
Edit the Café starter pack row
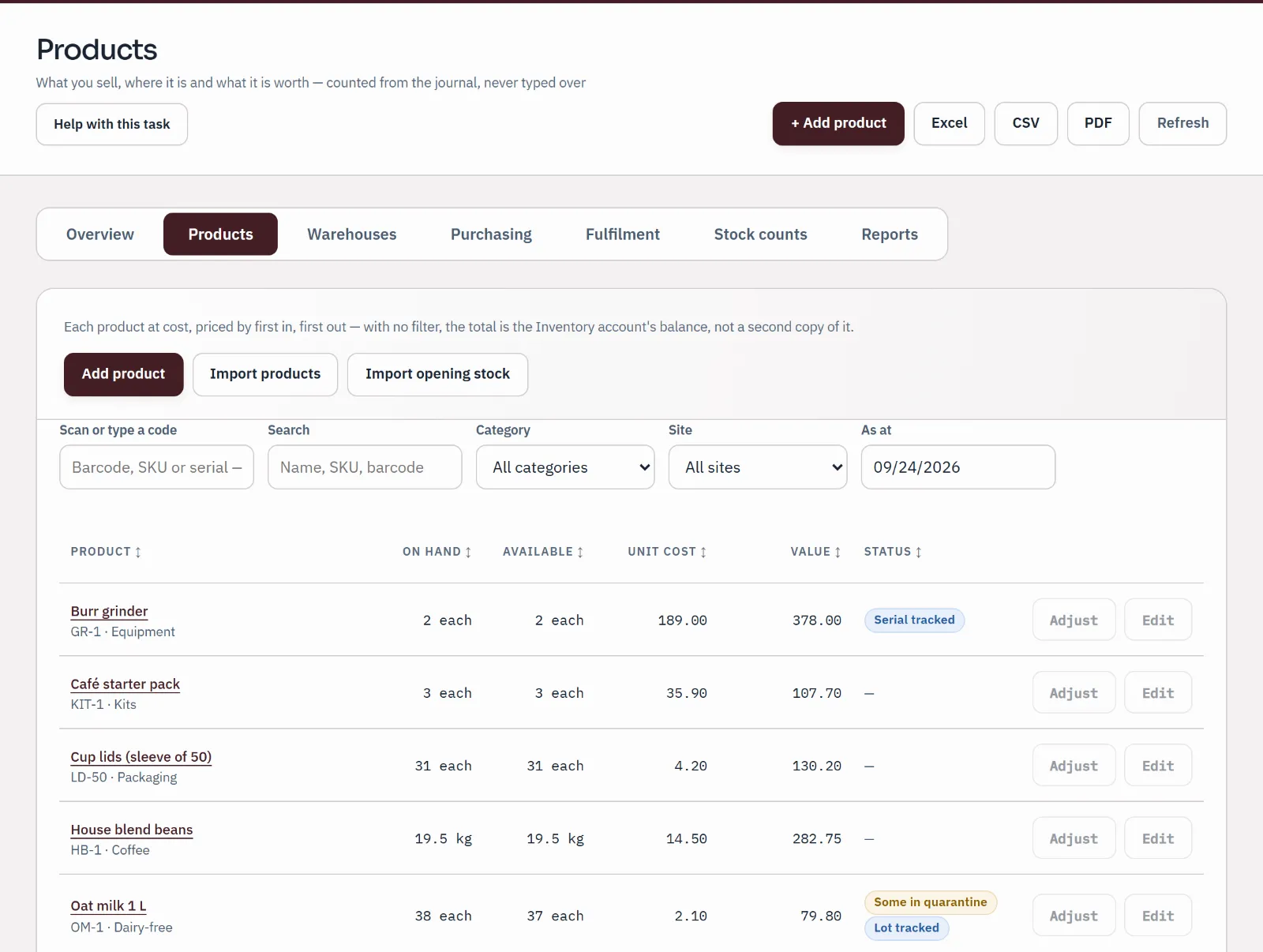[x=1158, y=692]
